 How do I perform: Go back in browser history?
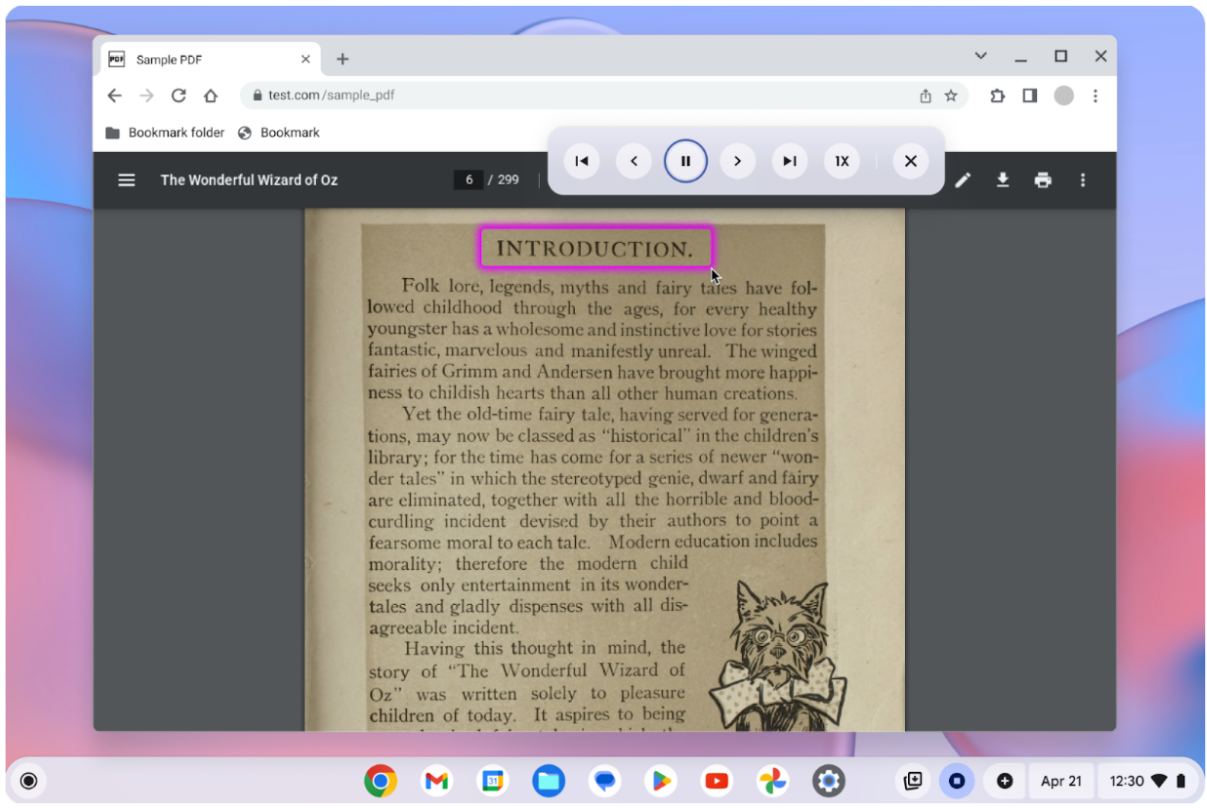[114, 96]
